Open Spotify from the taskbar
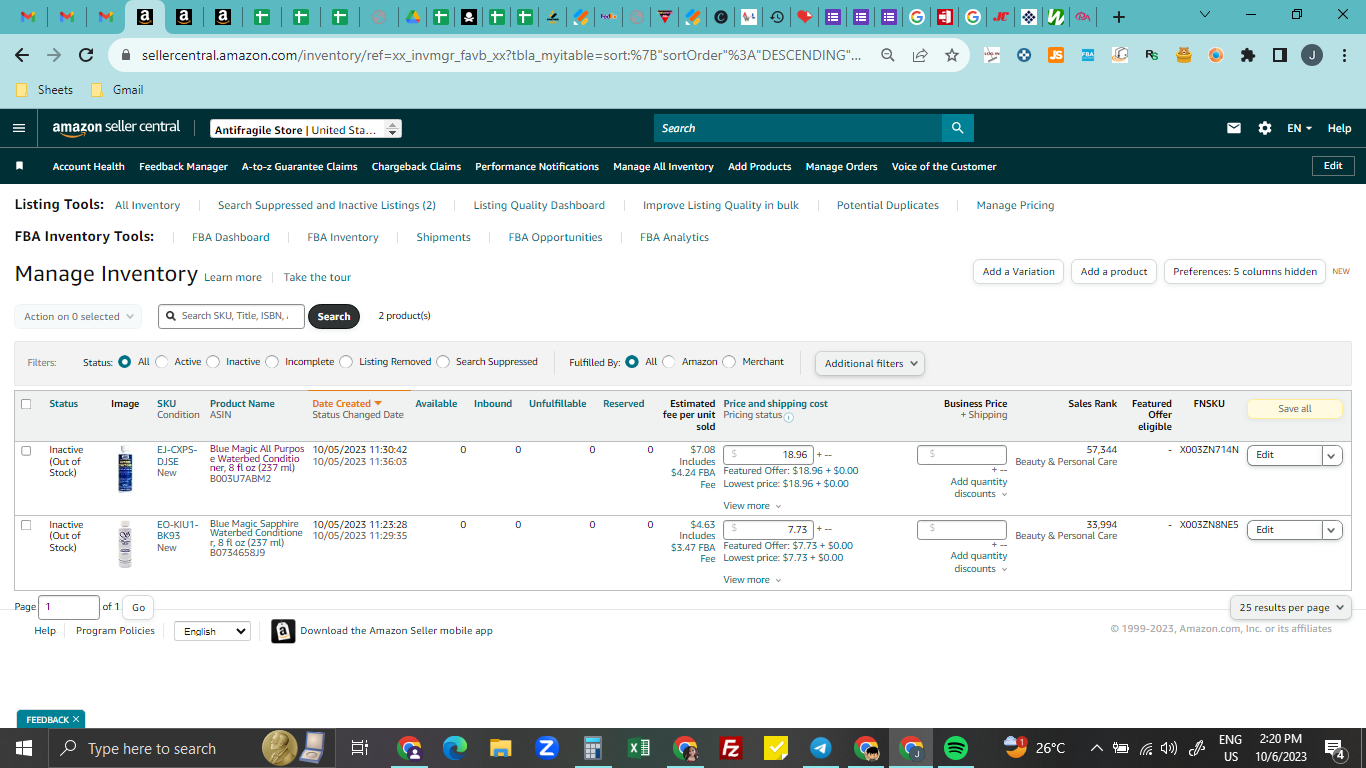The width and height of the screenshot is (1366, 768). tap(955, 748)
